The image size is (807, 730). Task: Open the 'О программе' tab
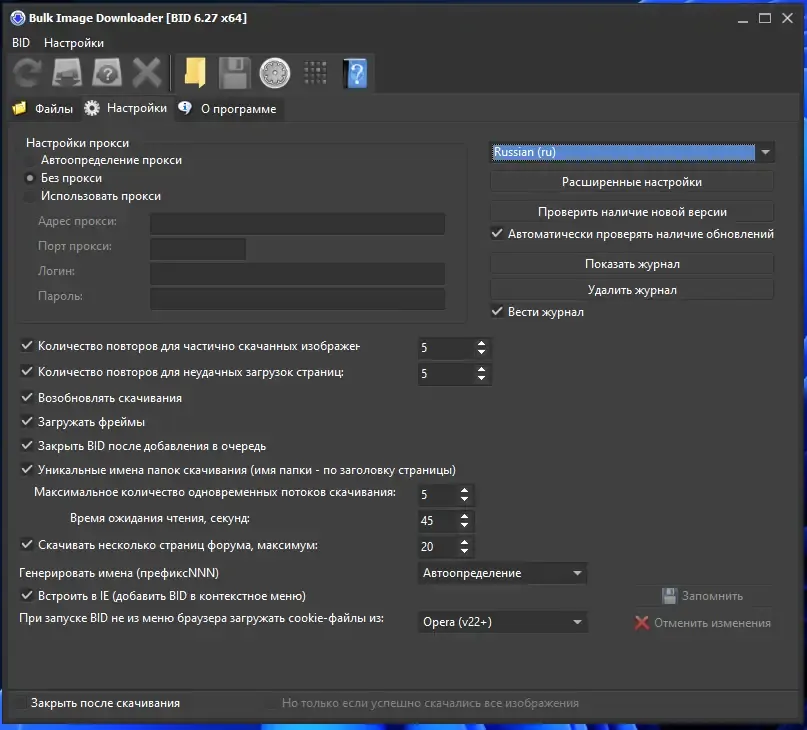point(228,109)
